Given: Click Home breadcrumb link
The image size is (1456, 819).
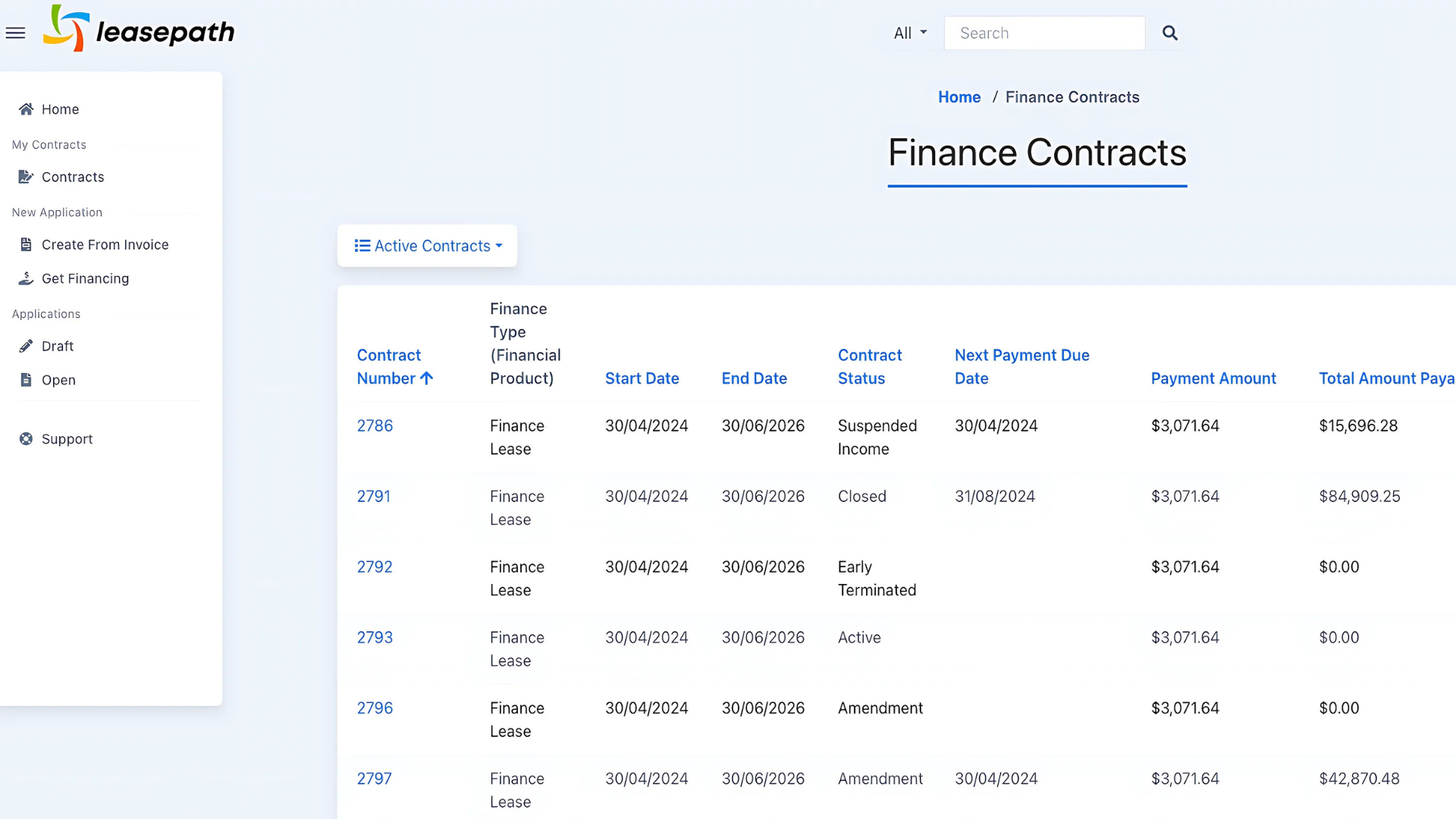Looking at the screenshot, I should pos(959,97).
